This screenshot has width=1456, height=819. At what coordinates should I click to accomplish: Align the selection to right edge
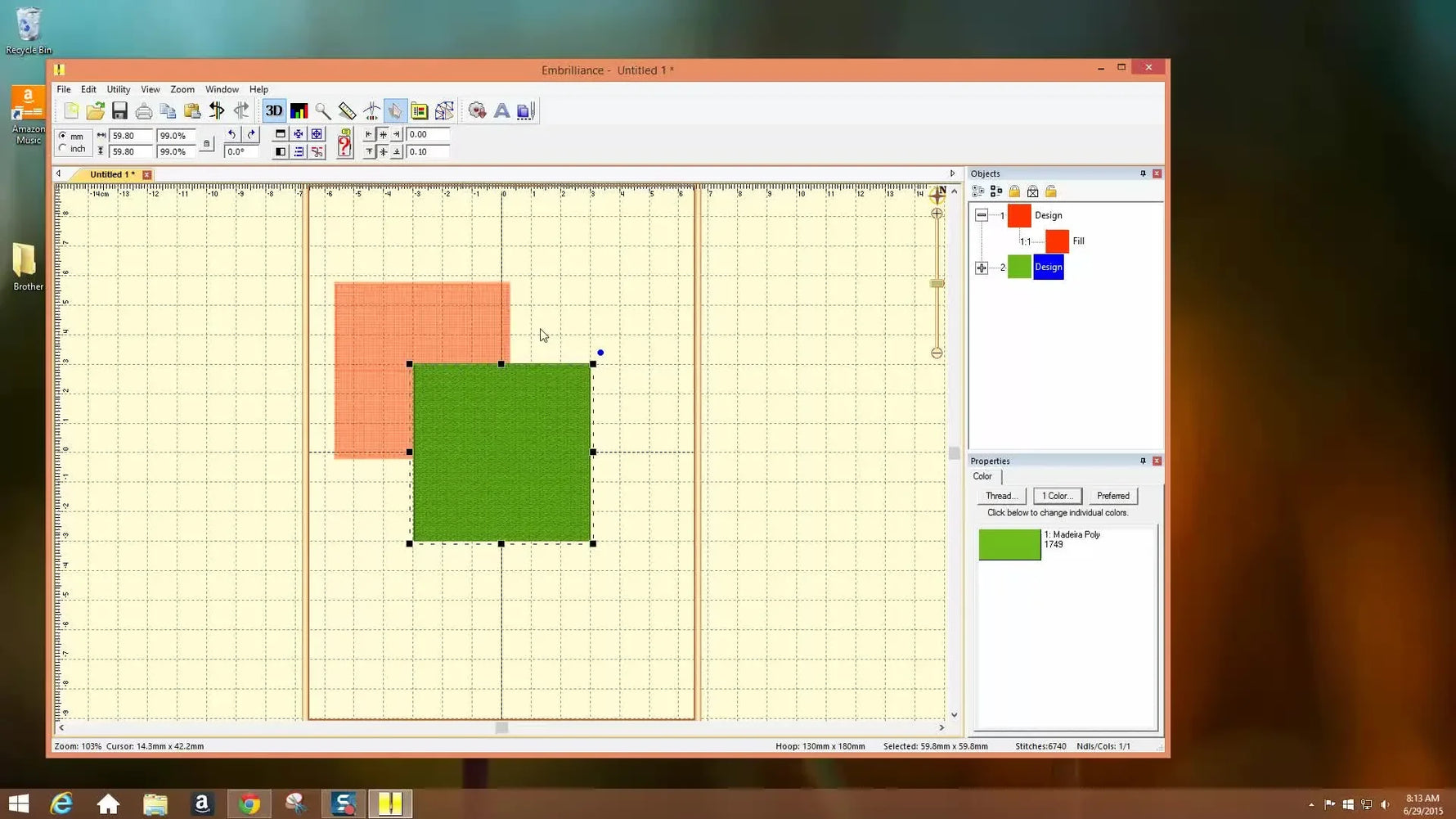[x=397, y=134]
